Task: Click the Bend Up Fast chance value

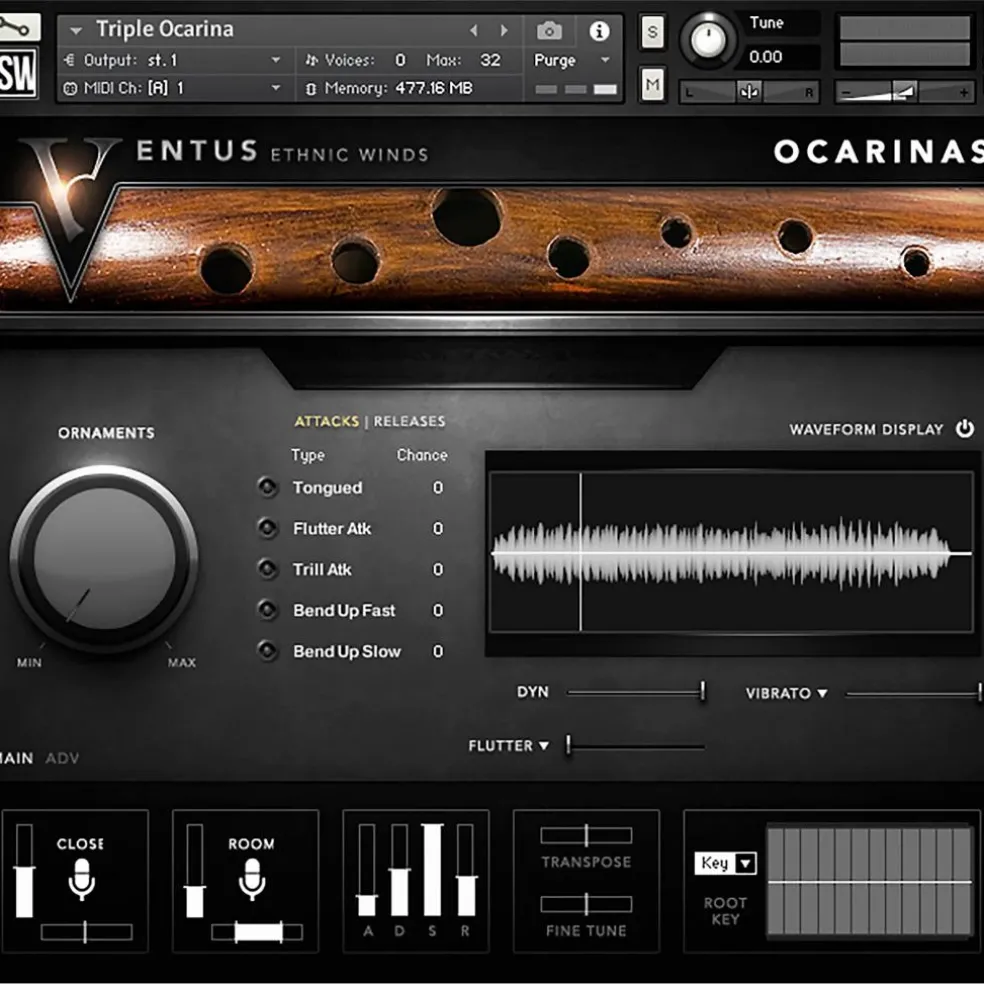Action: click(x=438, y=610)
